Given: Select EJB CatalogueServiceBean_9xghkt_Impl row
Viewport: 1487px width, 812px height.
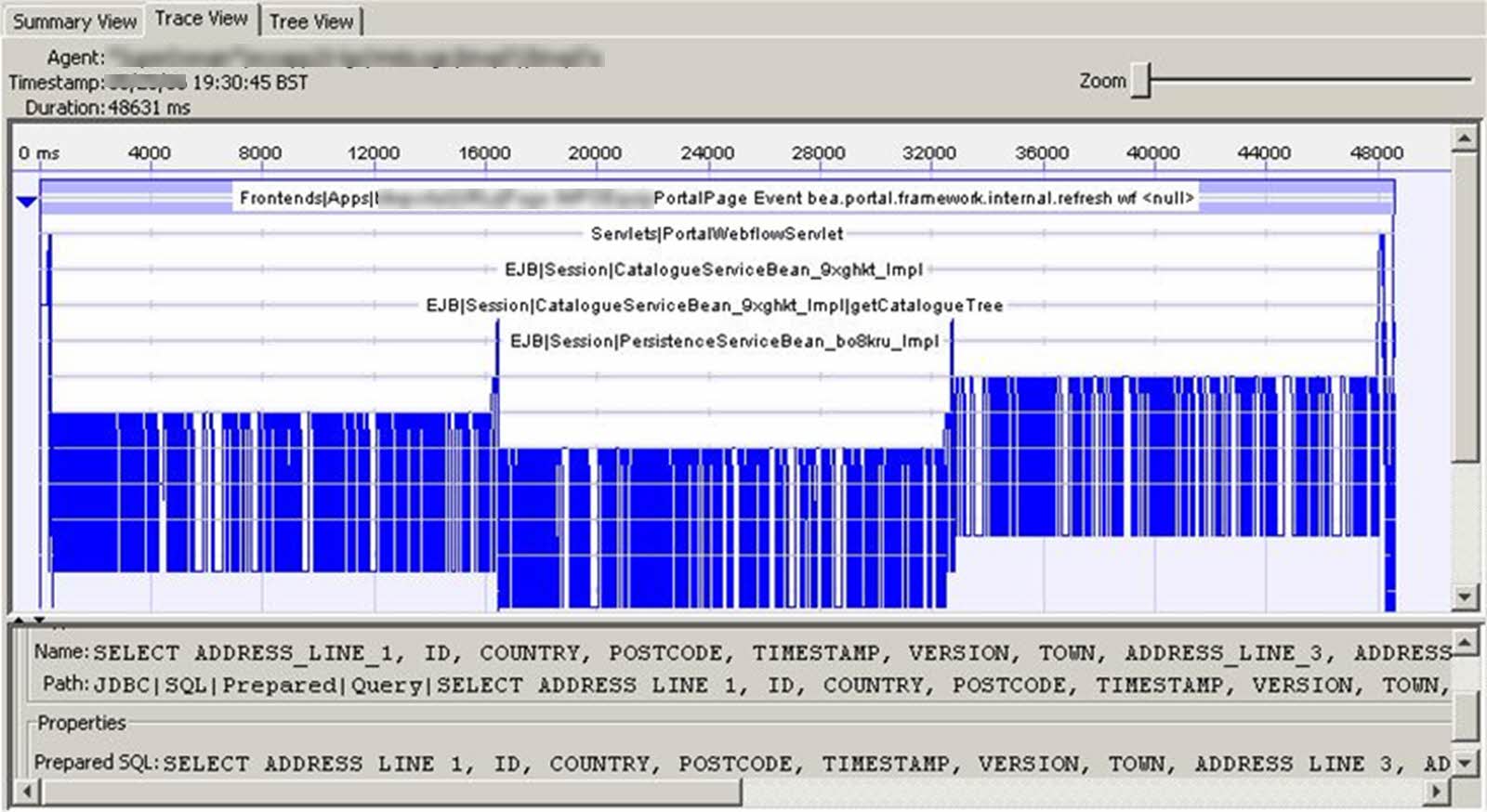Looking at the screenshot, I should [714, 269].
